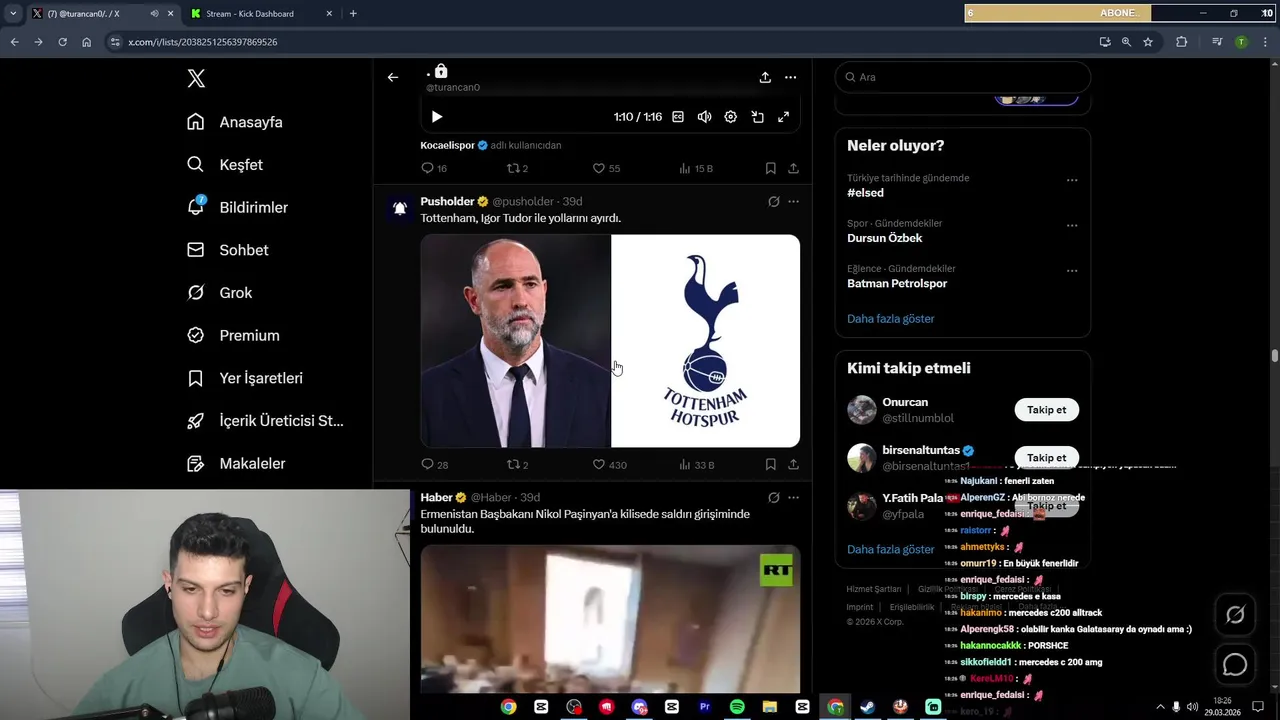Viewport: 1280px width, 720px height.
Task: Open Pusholder account name link
Action: coord(447,201)
